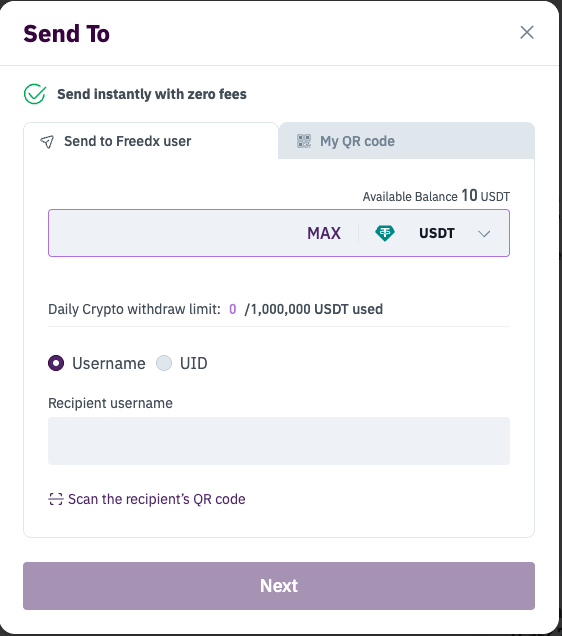
Task: Close the Send To dialog
Action: pos(527,32)
